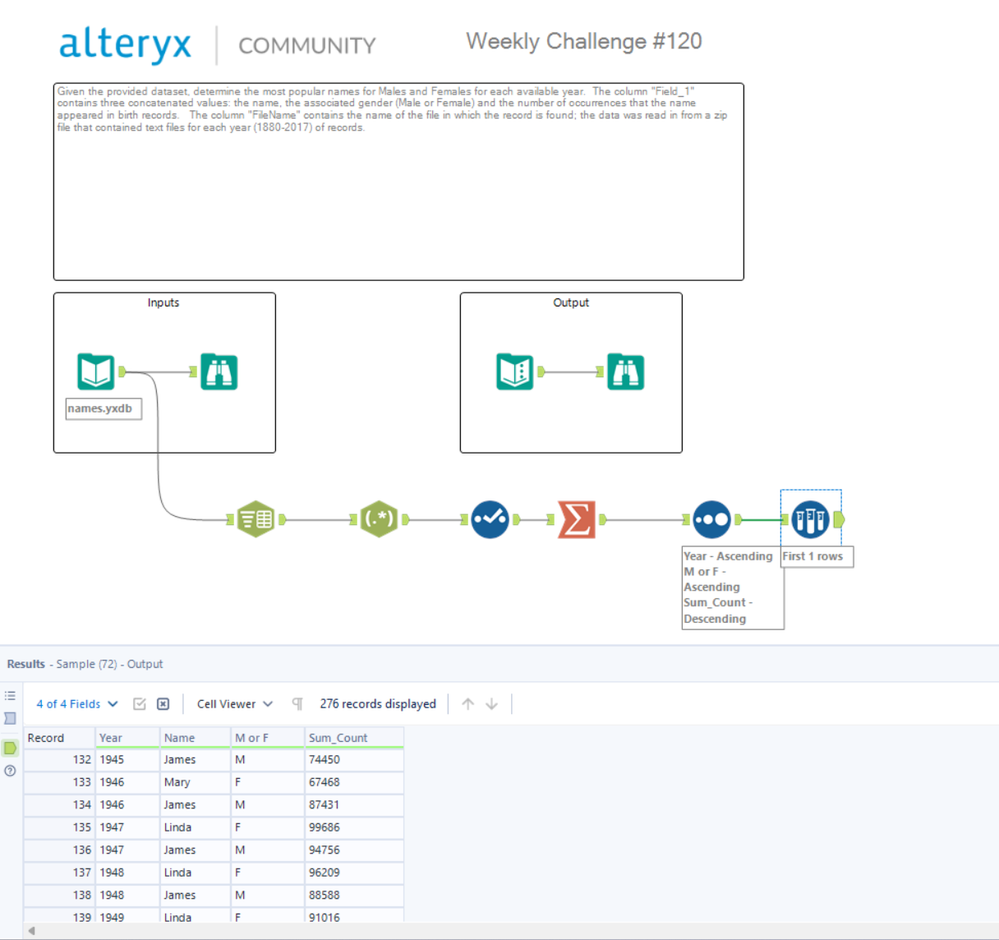Select cell with Sum_Count 99686
Image resolution: width=999 pixels, height=940 pixels.
(x=354, y=827)
